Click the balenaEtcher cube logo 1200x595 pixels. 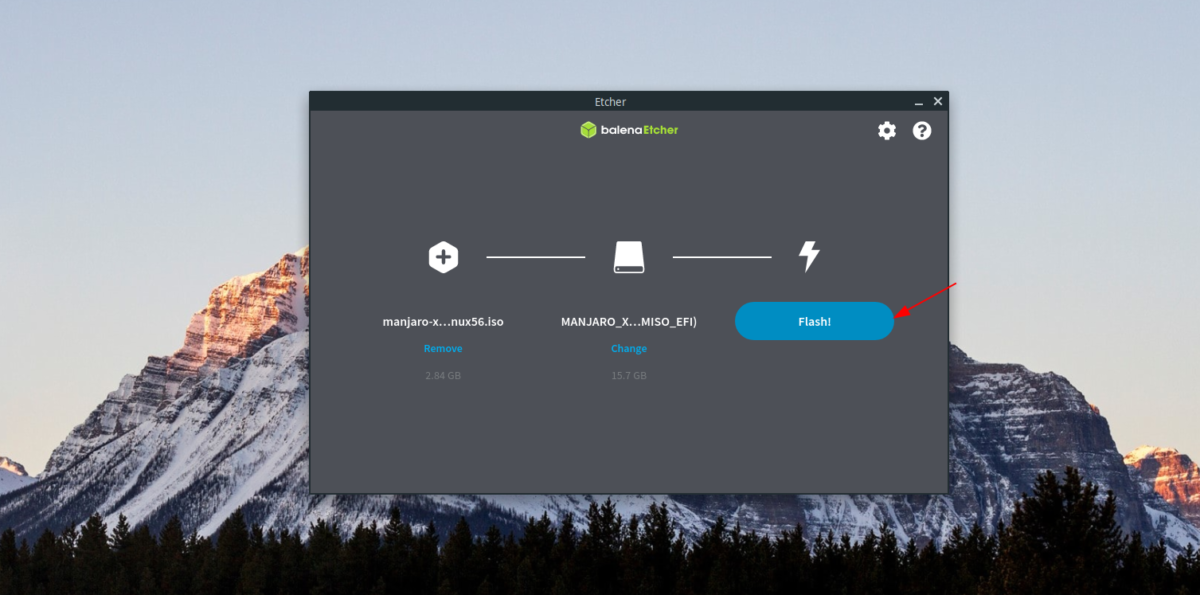(x=588, y=129)
